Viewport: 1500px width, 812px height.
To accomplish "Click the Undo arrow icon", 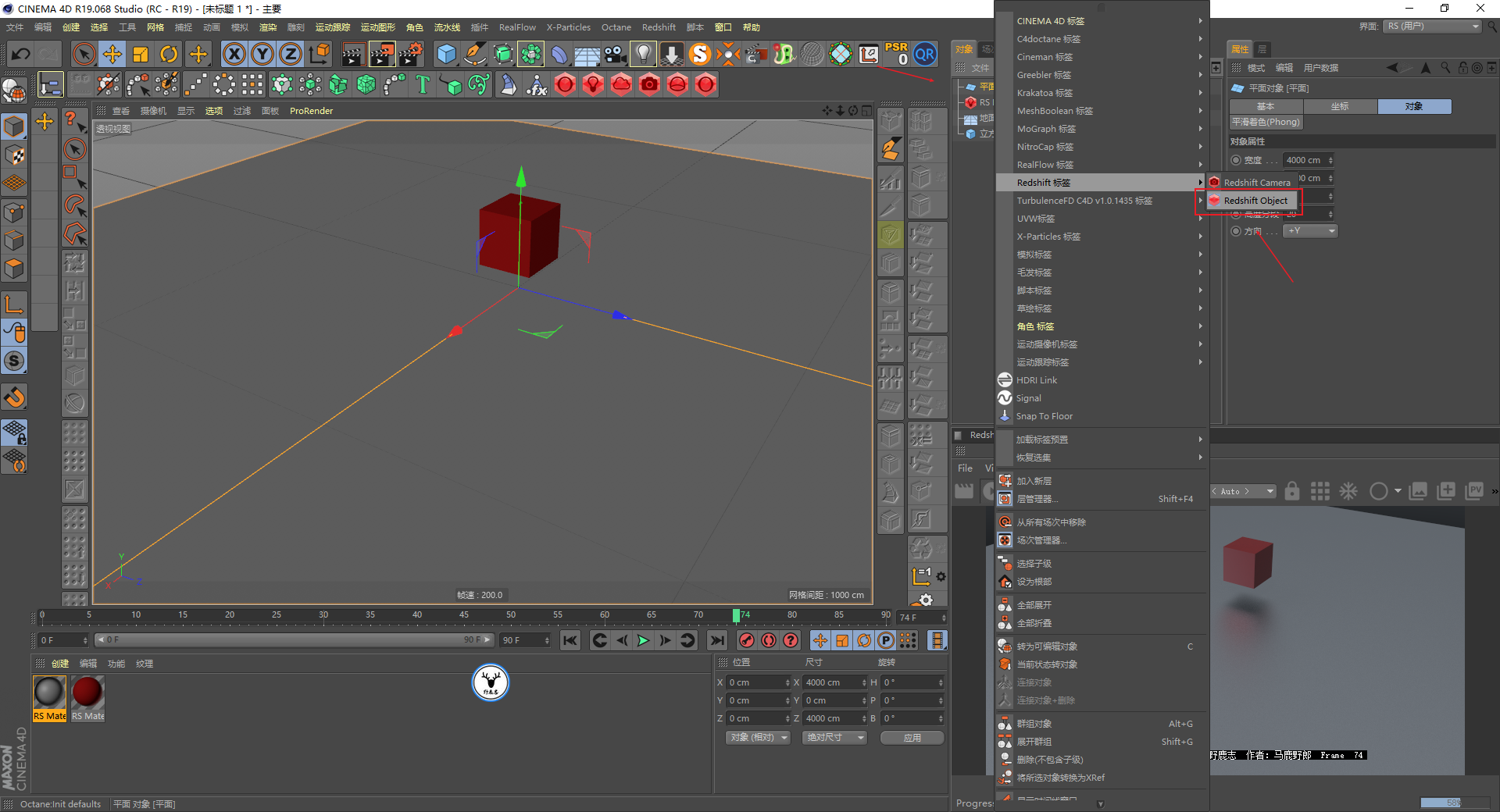I will click(21, 54).
